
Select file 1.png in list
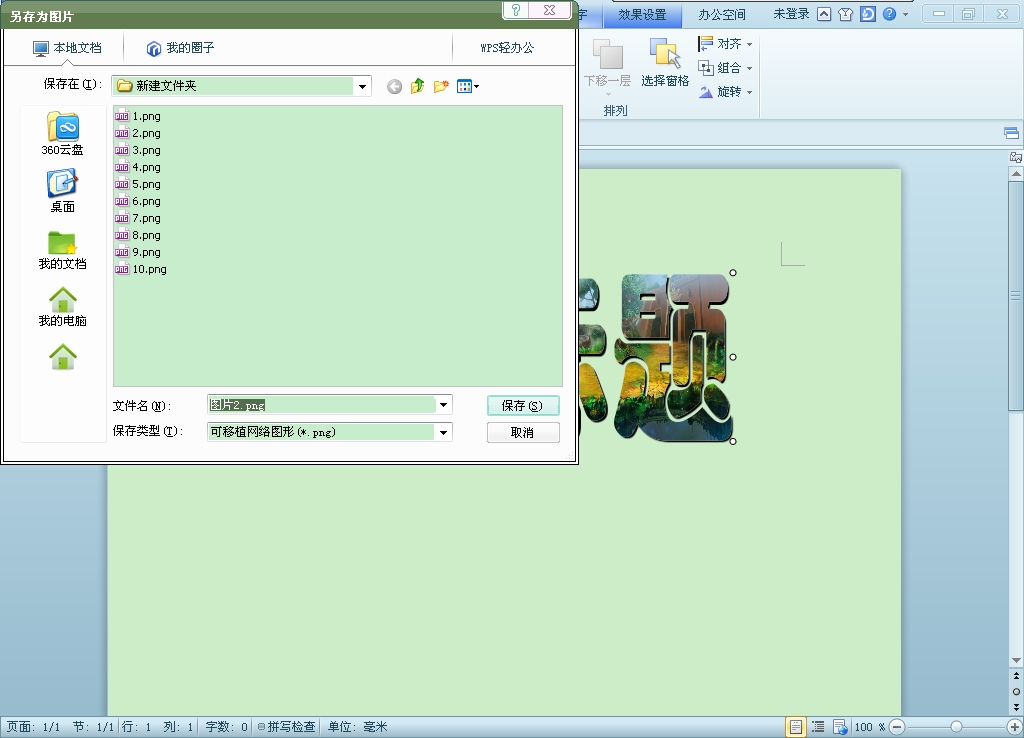tap(138, 116)
